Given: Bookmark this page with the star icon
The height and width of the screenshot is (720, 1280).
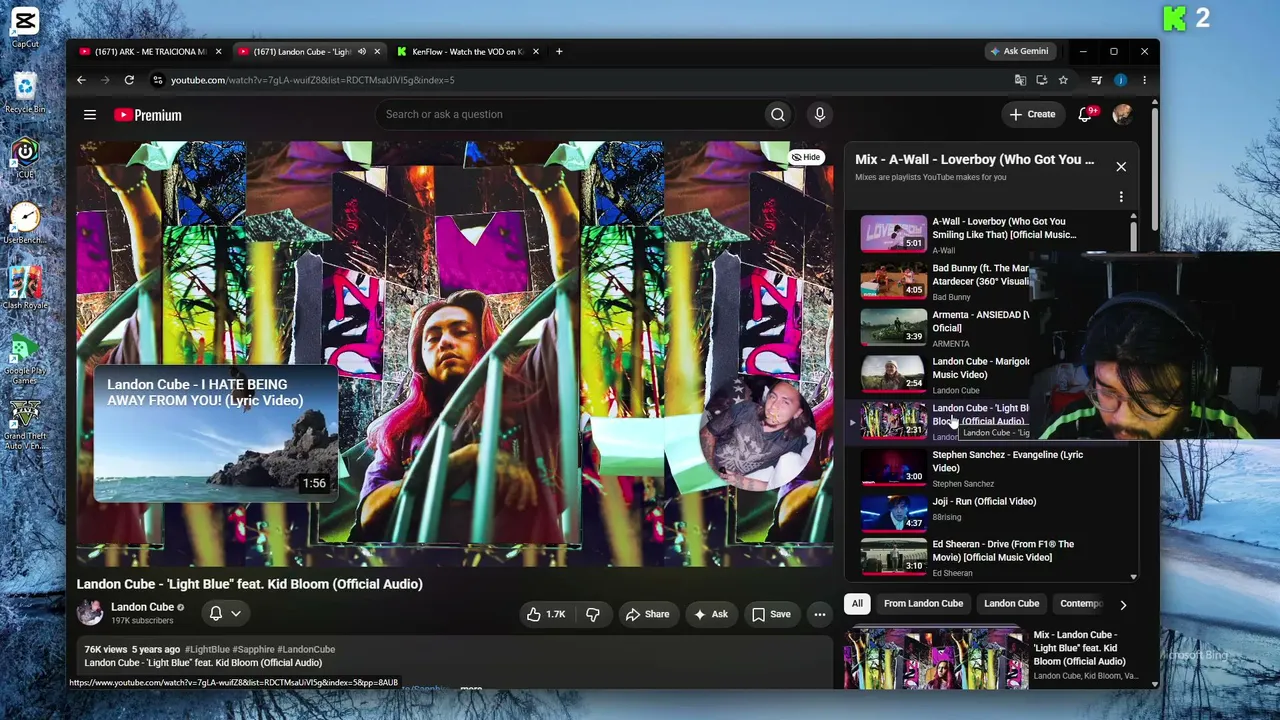Looking at the screenshot, I should click(x=1063, y=80).
